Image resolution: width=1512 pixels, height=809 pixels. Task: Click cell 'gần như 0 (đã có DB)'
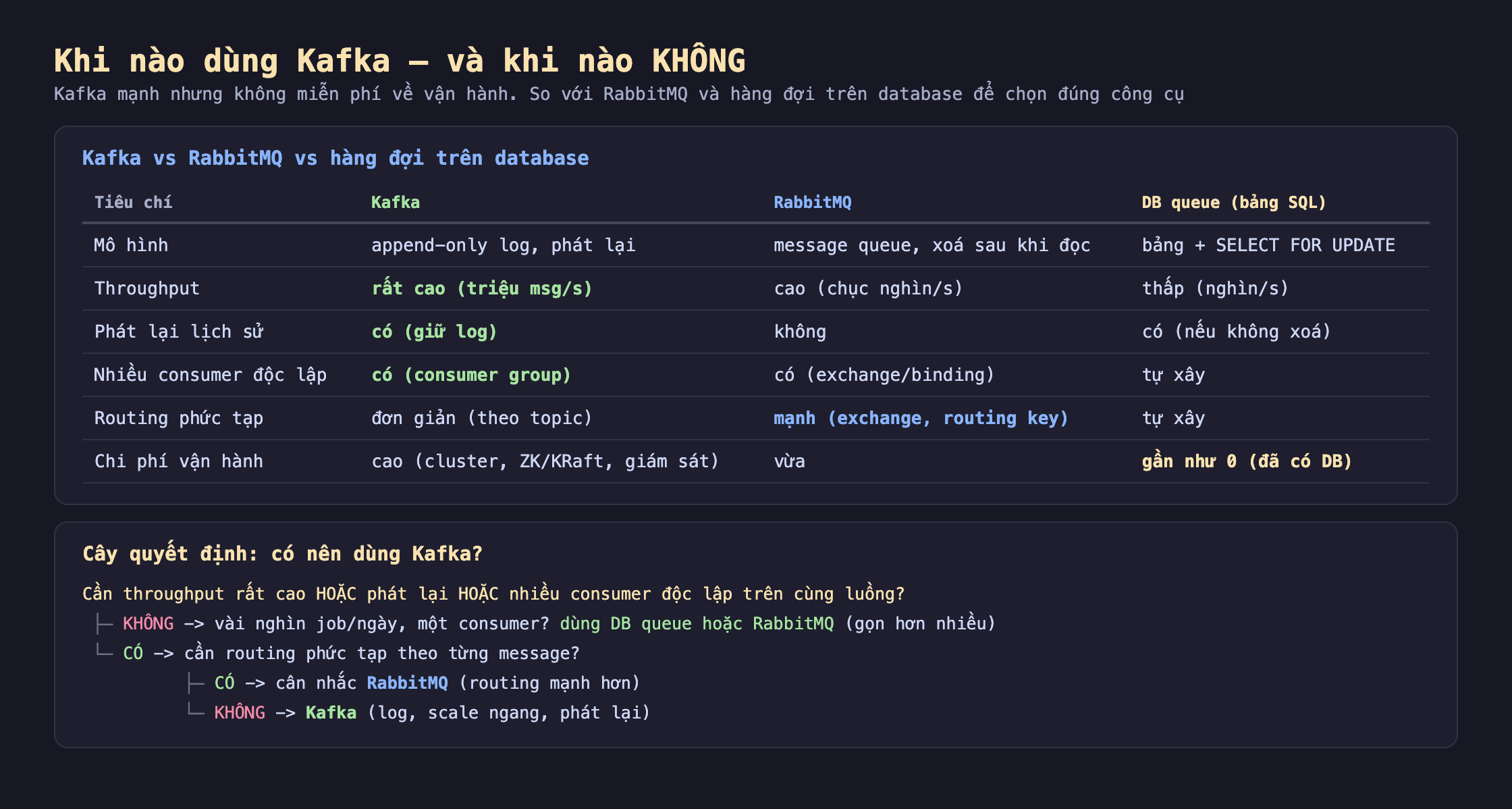tap(1247, 461)
